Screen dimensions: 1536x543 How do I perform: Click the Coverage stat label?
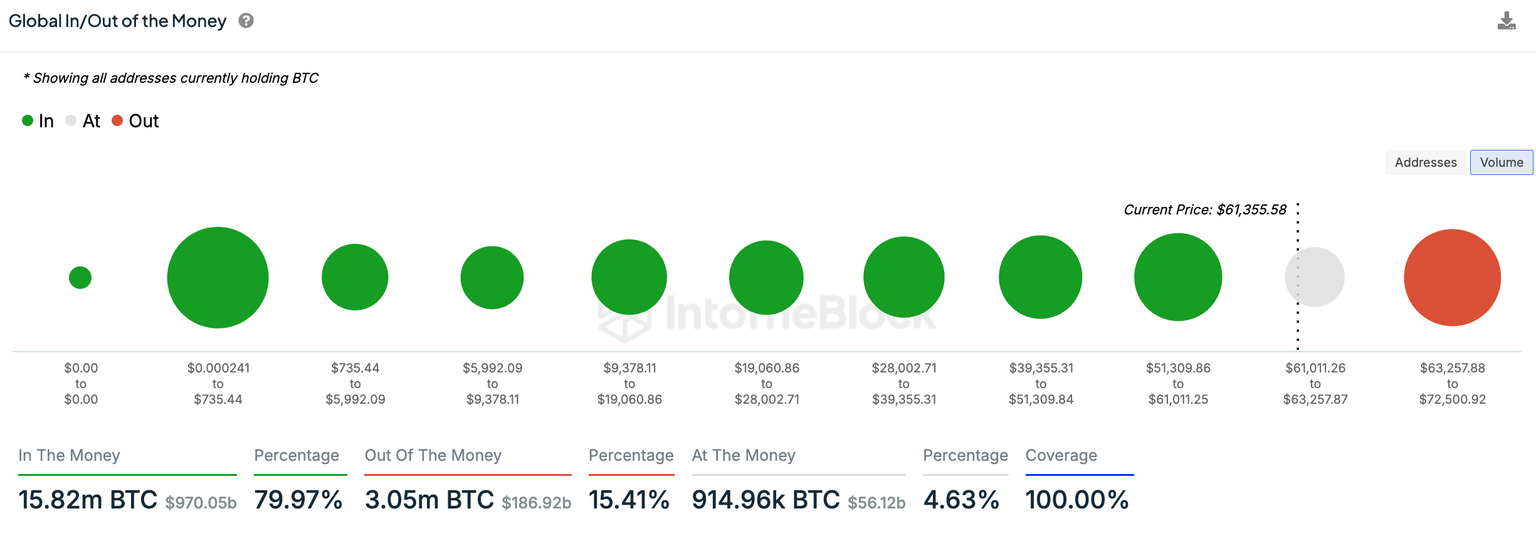point(1061,455)
